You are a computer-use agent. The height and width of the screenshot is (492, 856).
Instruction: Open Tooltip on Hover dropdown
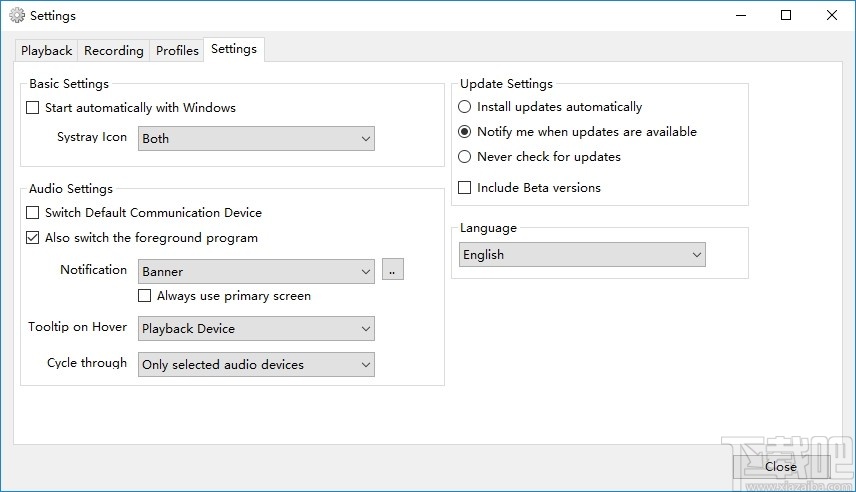pos(256,328)
